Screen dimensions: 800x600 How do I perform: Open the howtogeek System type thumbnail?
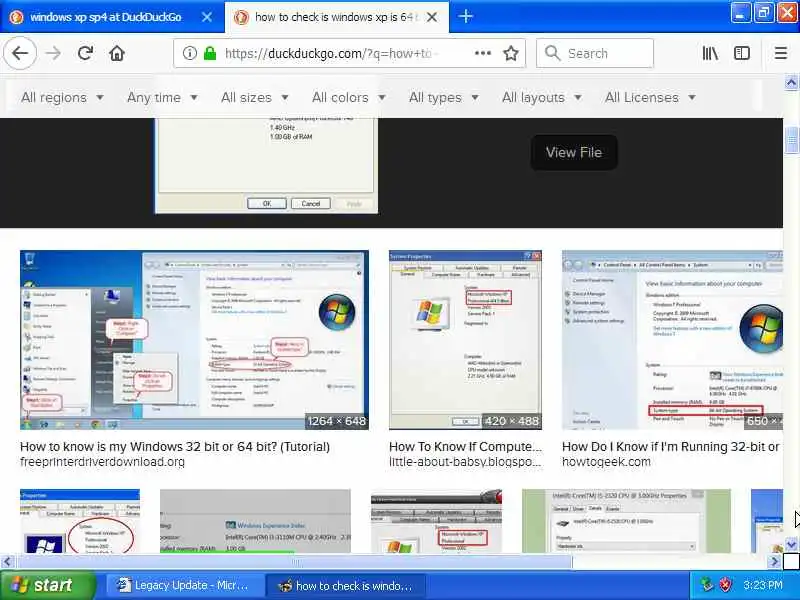pos(672,340)
